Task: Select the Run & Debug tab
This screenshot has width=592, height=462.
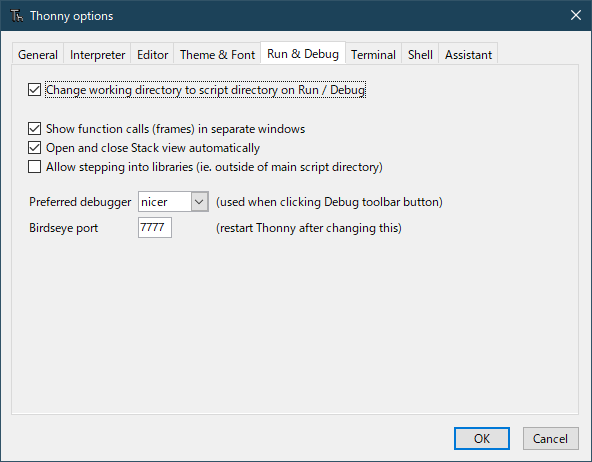Action: click(303, 54)
